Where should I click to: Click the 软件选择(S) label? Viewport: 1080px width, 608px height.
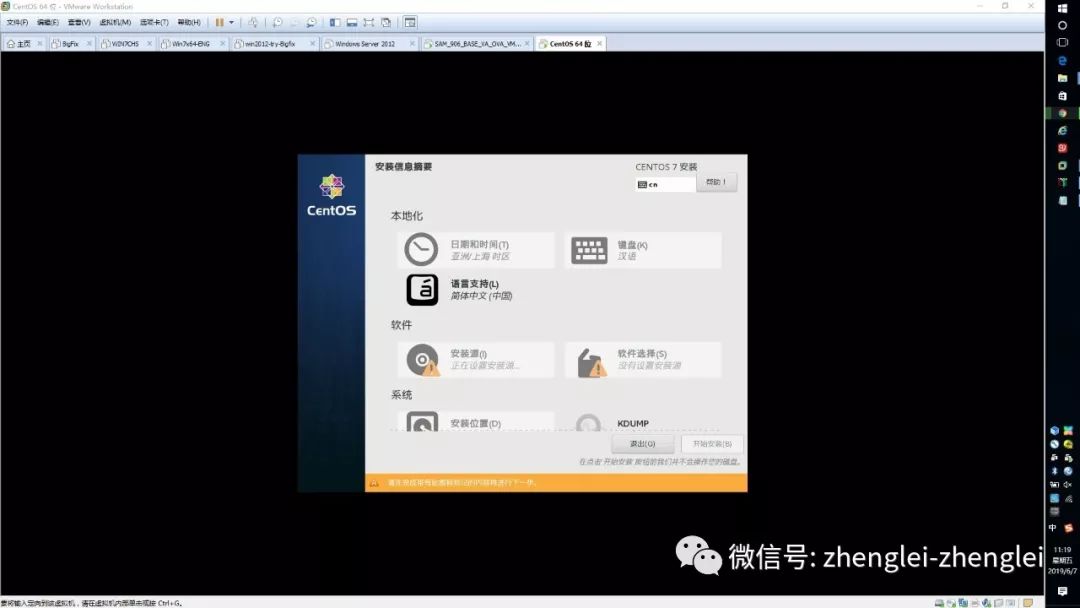(x=642, y=353)
